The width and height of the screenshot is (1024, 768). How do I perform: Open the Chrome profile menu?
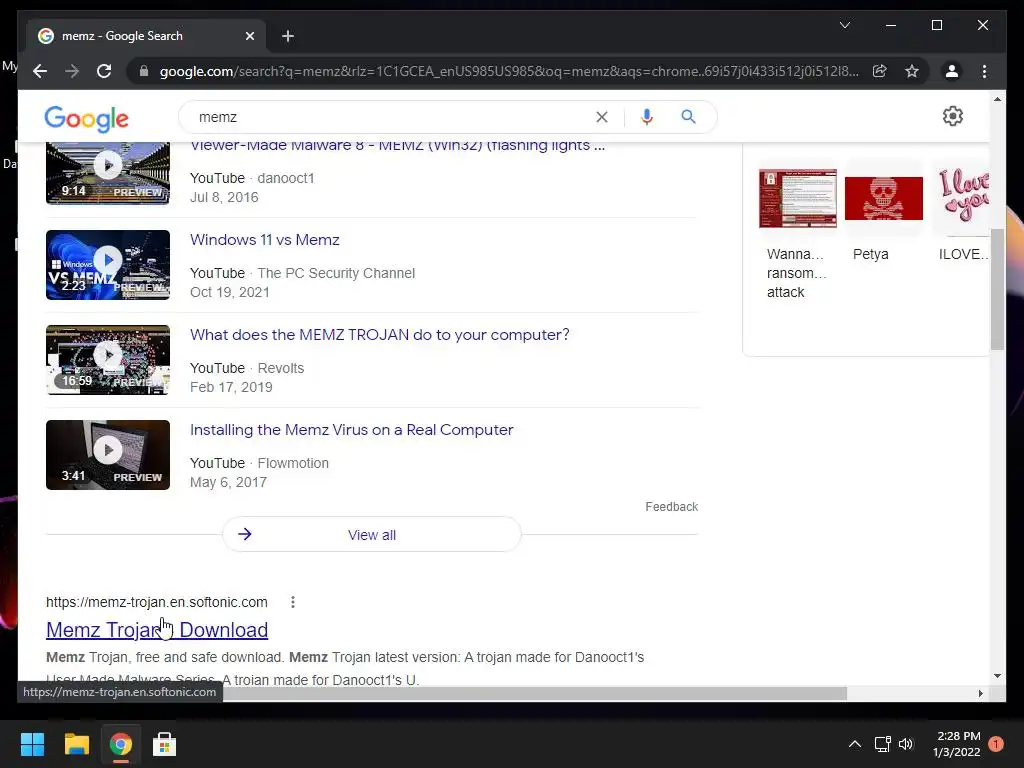click(952, 71)
